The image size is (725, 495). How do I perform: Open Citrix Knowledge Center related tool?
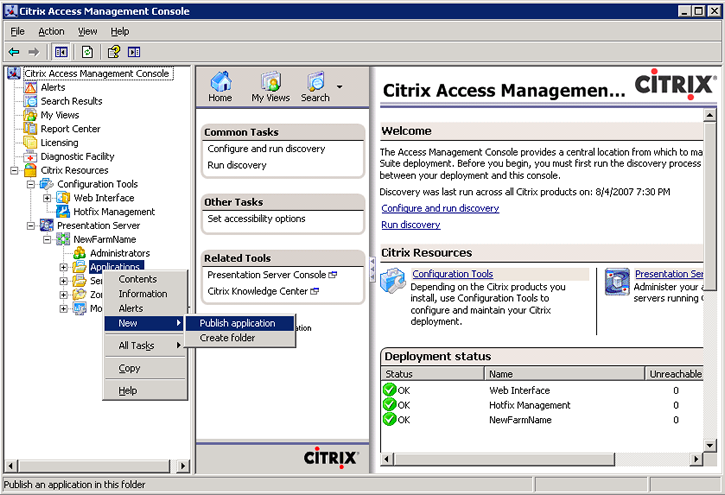[x=263, y=291]
